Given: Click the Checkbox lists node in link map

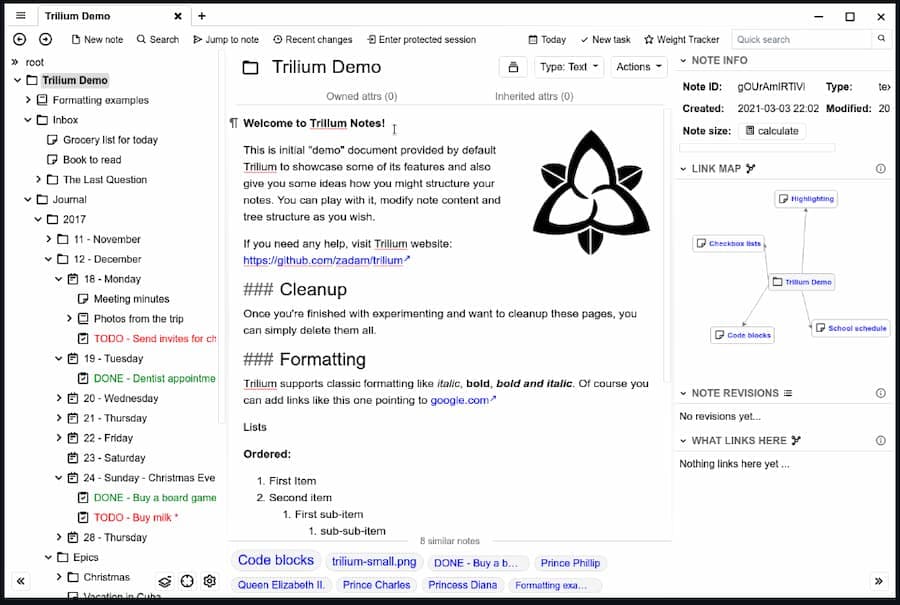Looking at the screenshot, I should (728, 243).
